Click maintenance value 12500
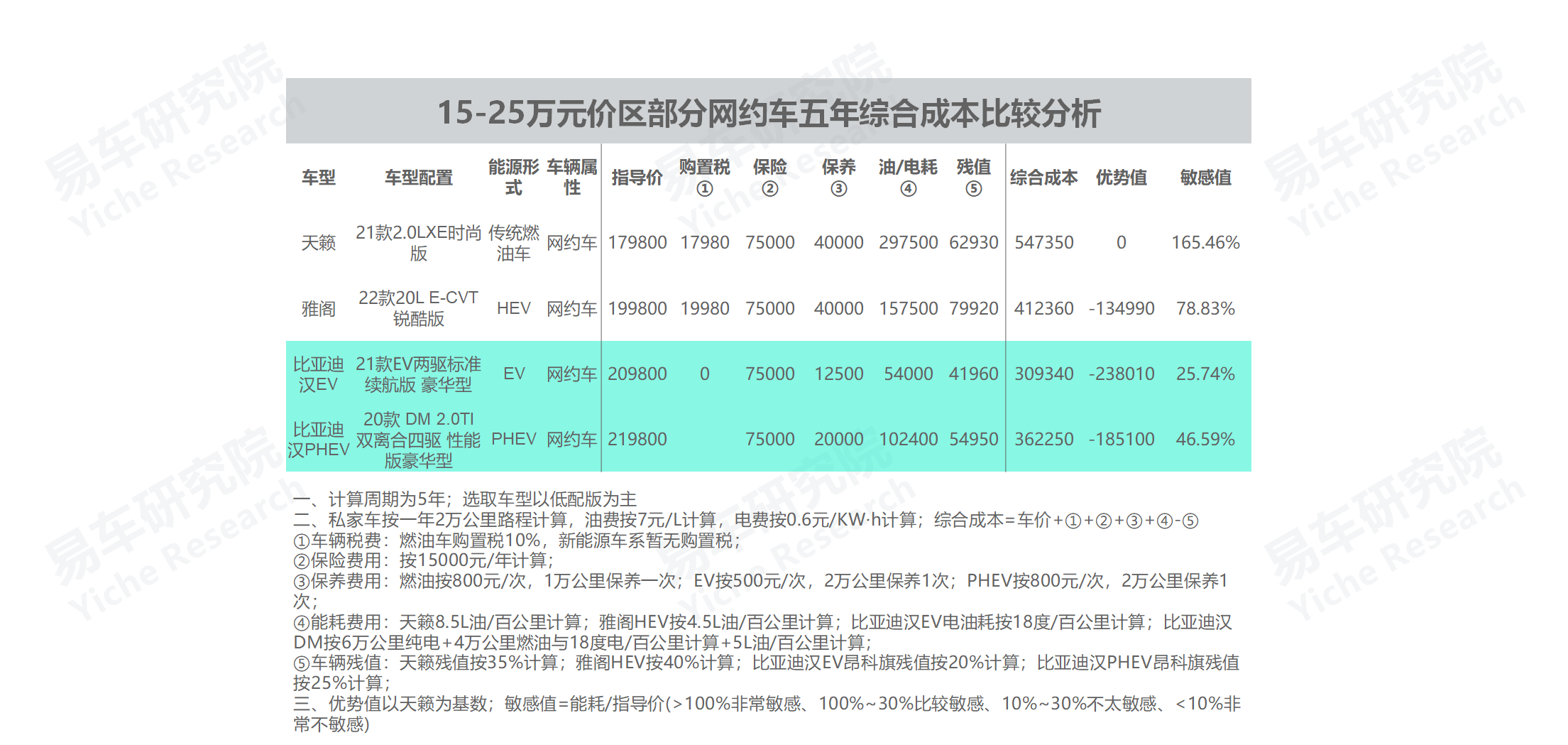This screenshot has height=745, width=1568. pos(838,374)
